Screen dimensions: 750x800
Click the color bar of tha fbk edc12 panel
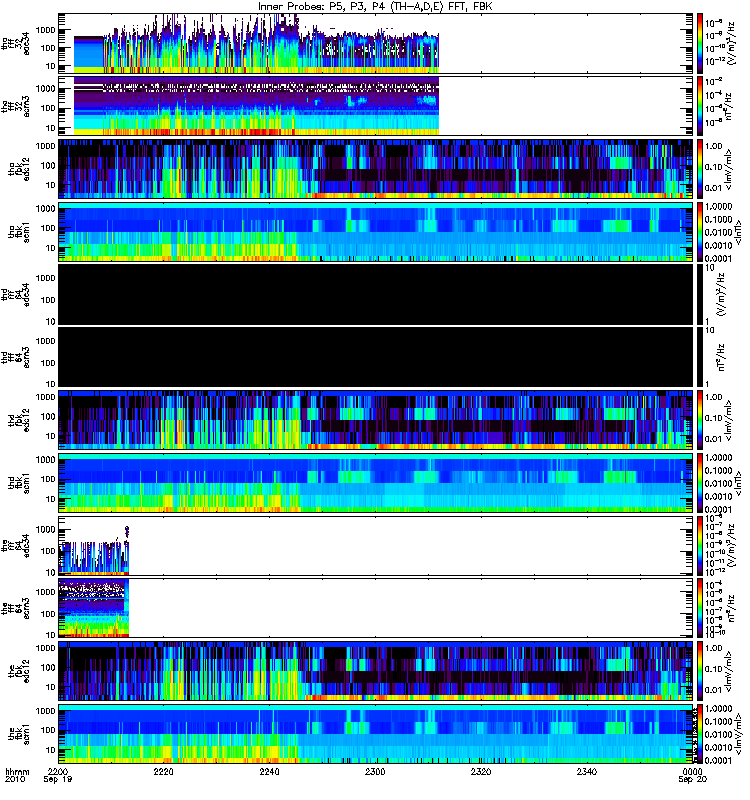700,169
